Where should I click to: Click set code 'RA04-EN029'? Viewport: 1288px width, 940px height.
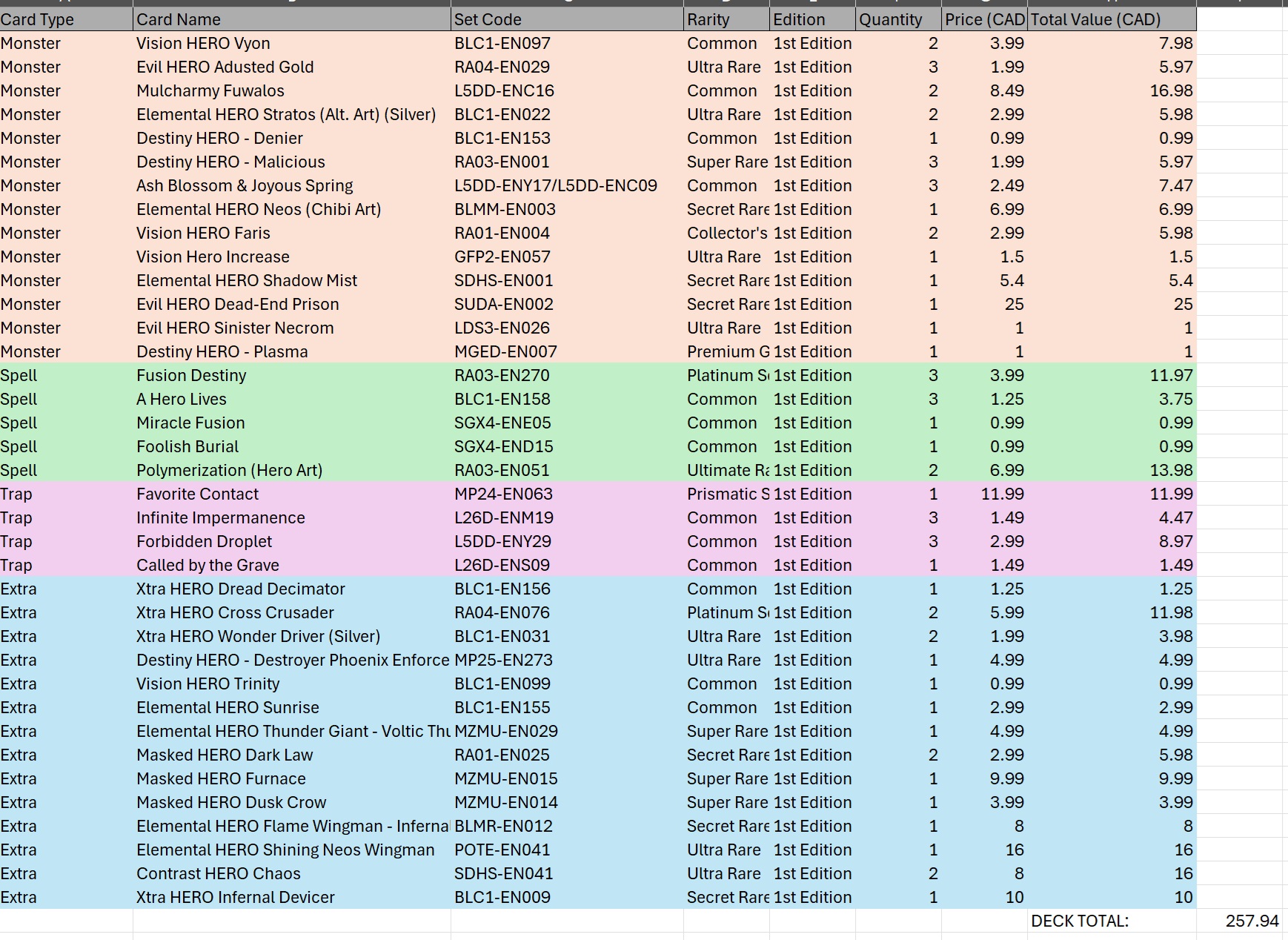pyautogui.click(x=567, y=67)
